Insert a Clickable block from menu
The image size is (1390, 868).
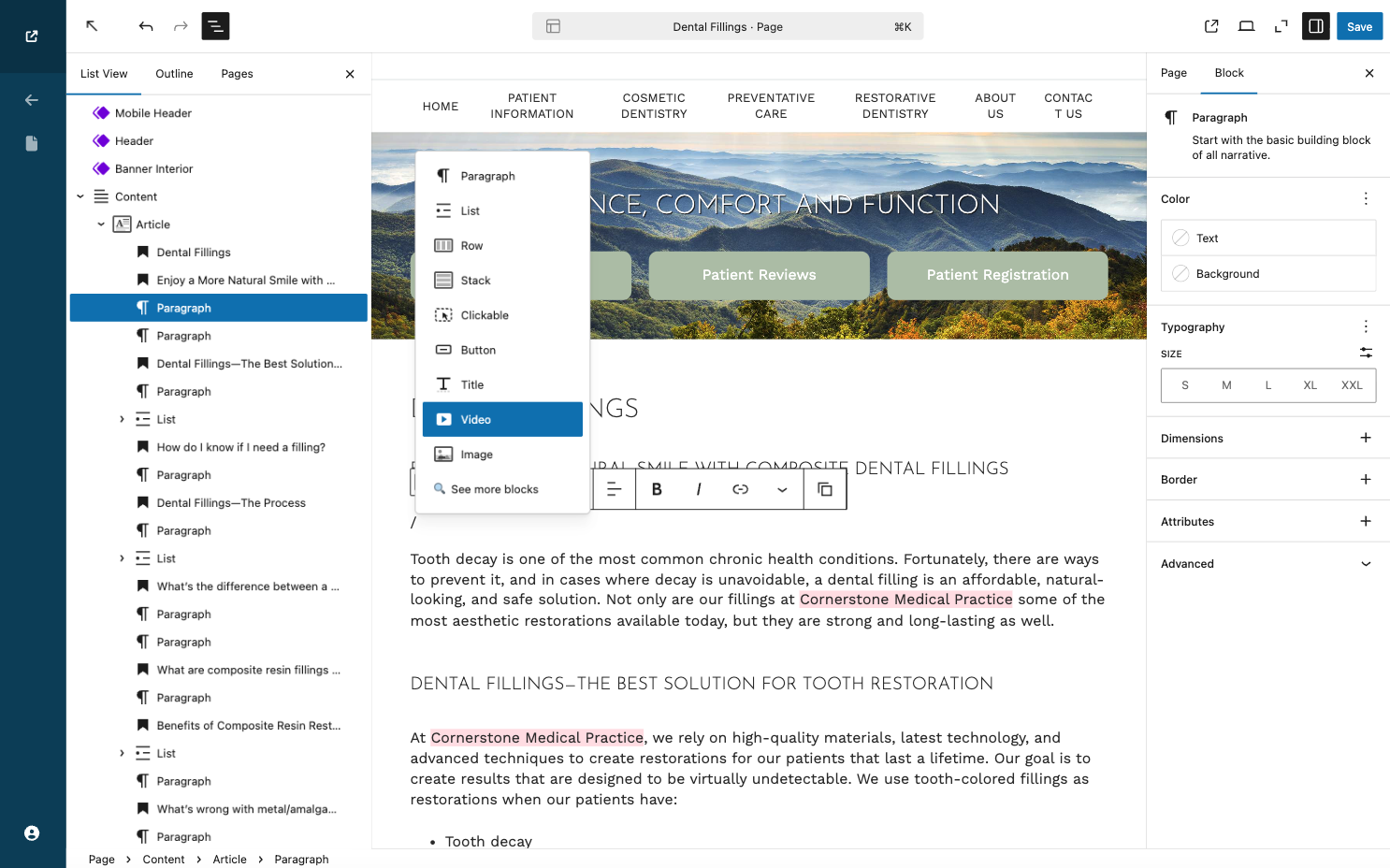click(502, 315)
